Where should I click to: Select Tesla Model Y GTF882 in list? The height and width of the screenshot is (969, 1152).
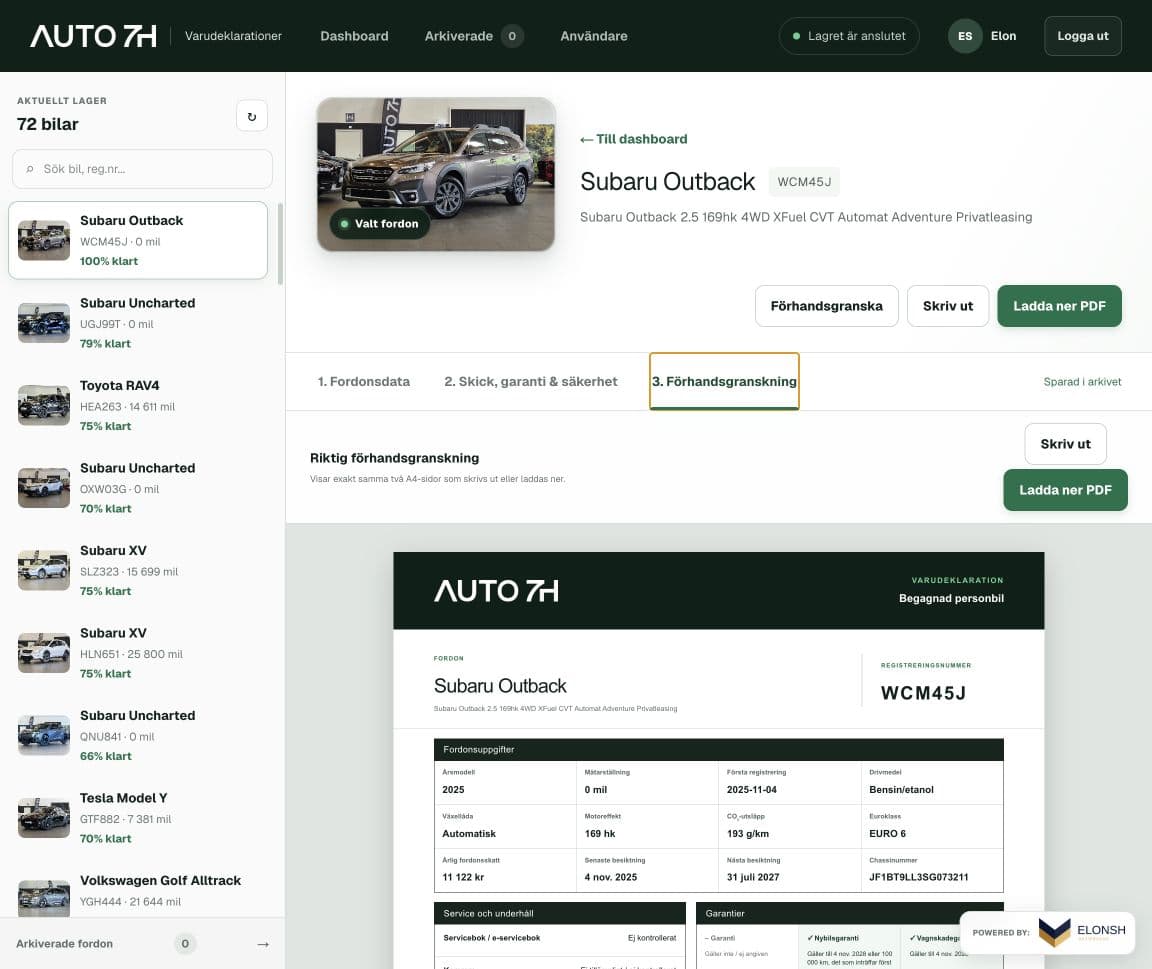coord(138,818)
